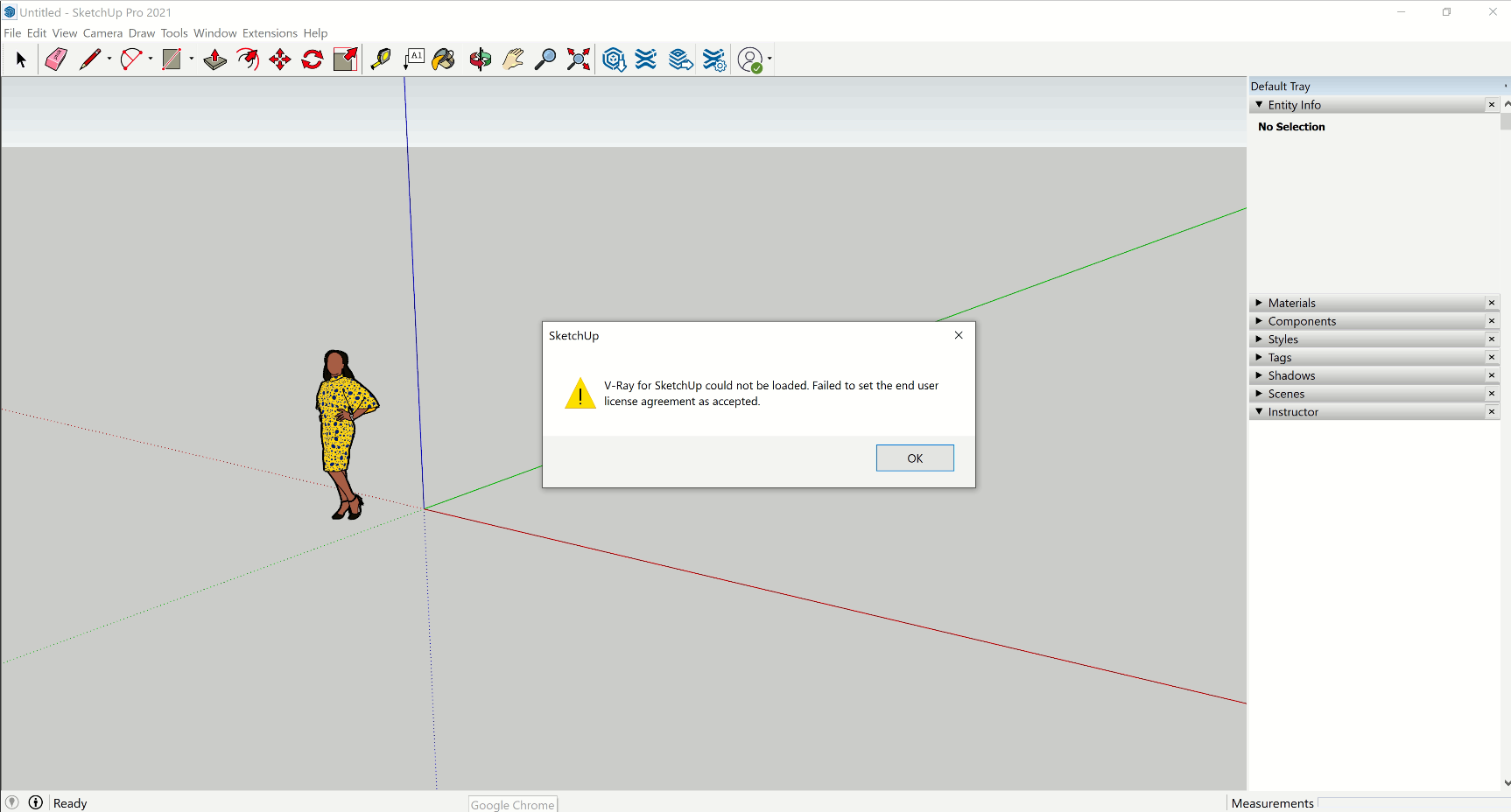Click the info credits status icon
The height and width of the screenshot is (812, 1511).
click(36, 802)
